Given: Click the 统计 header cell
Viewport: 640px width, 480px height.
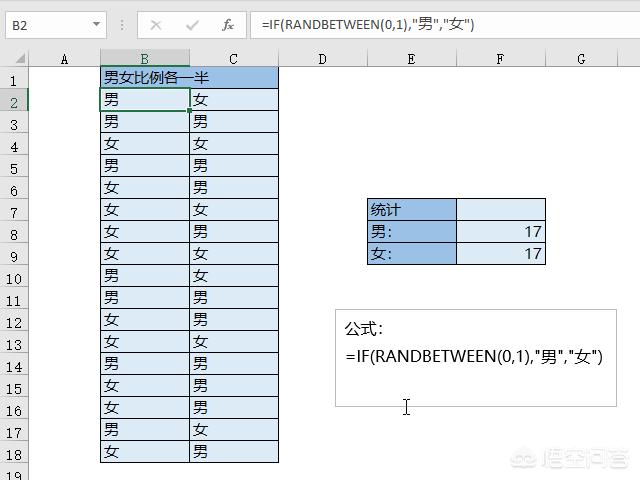Looking at the screenshot, I should [412, 210].
